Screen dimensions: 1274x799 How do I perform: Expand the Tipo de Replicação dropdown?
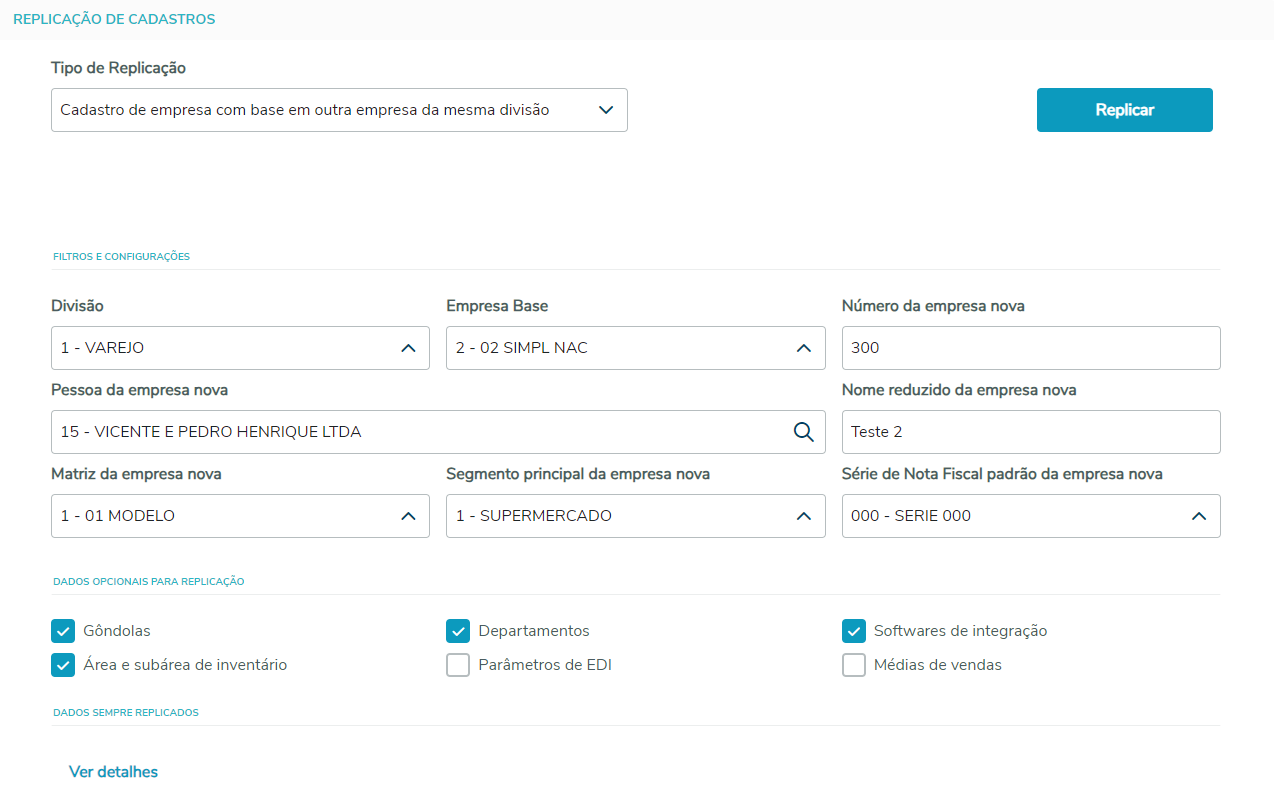[339, 110]
